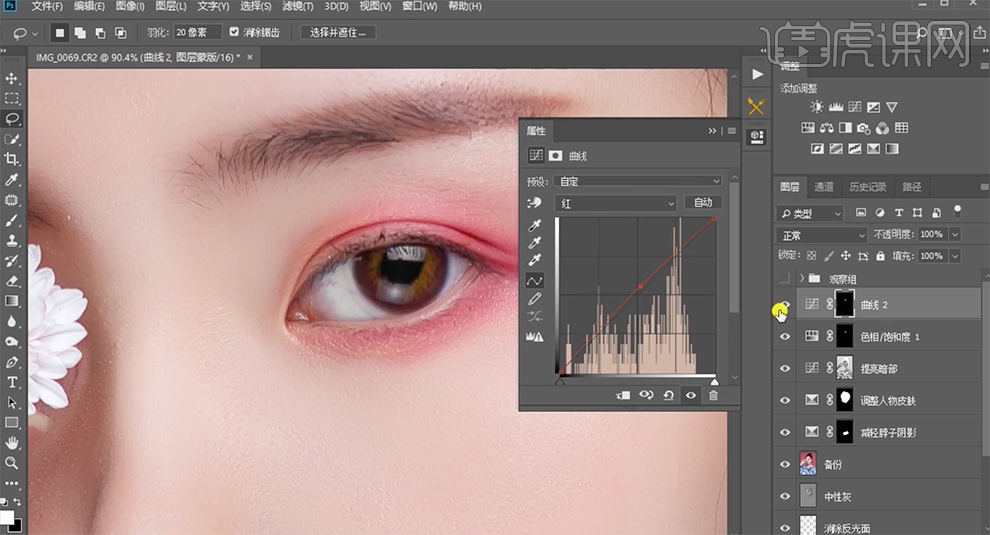Switch to the 通道 tab

point(823,187)
